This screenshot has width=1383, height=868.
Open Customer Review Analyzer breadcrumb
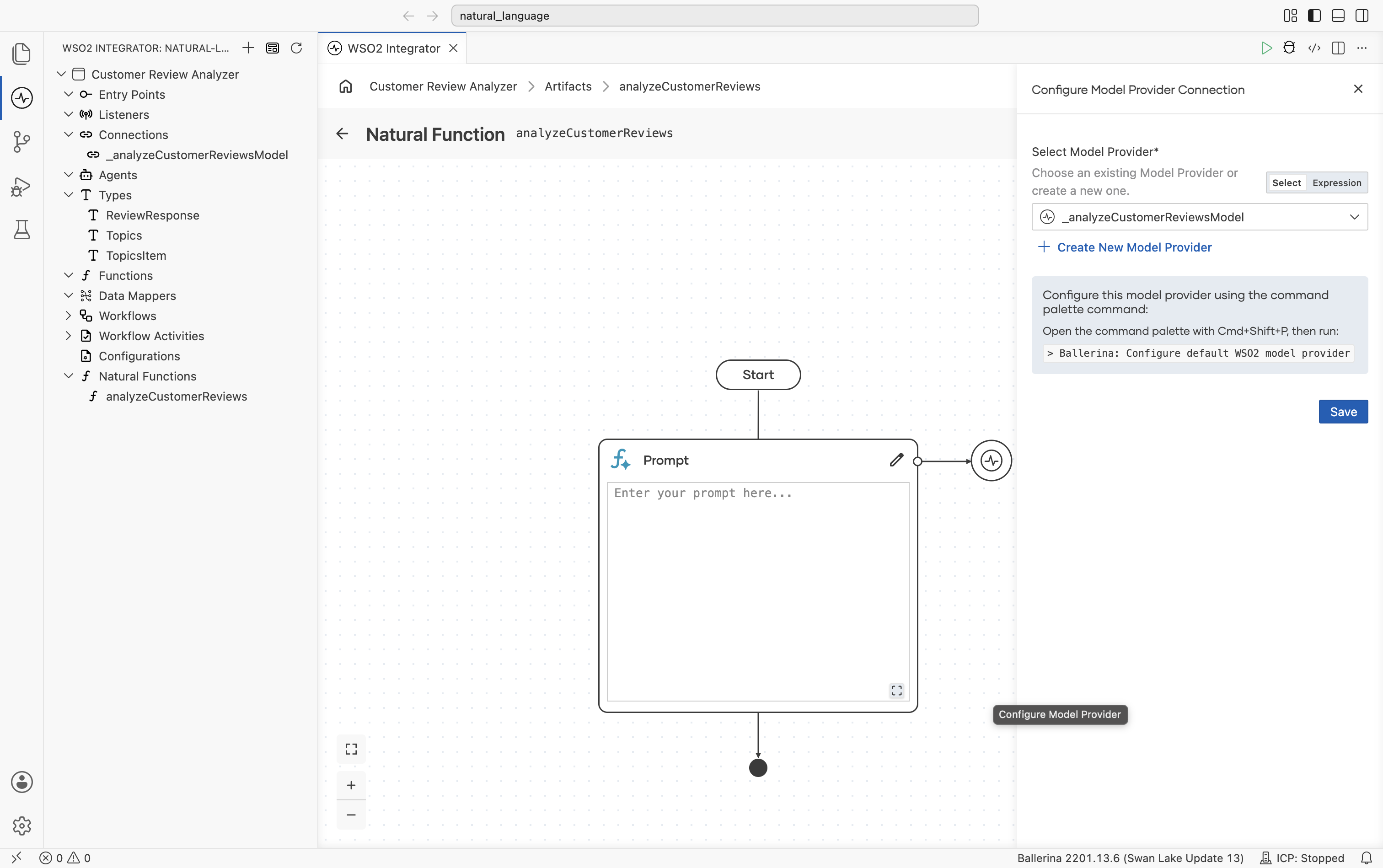(443, 86)
